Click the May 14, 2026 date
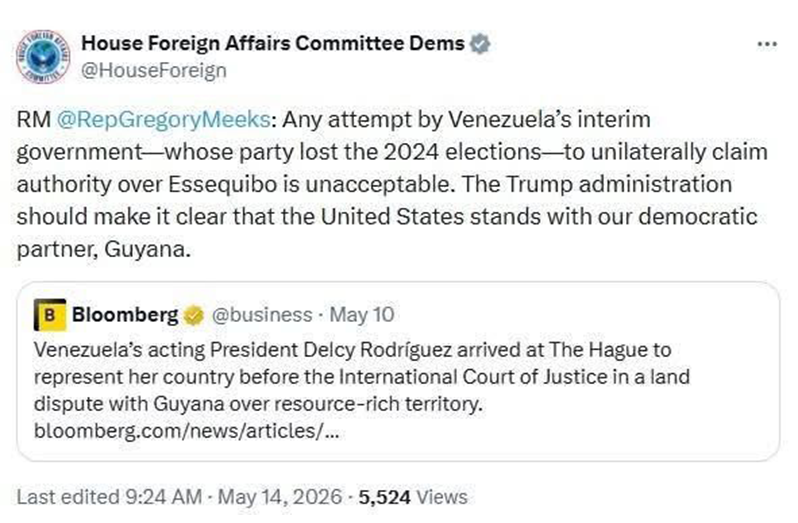The image size is (798, 523). tap(280, 497)
